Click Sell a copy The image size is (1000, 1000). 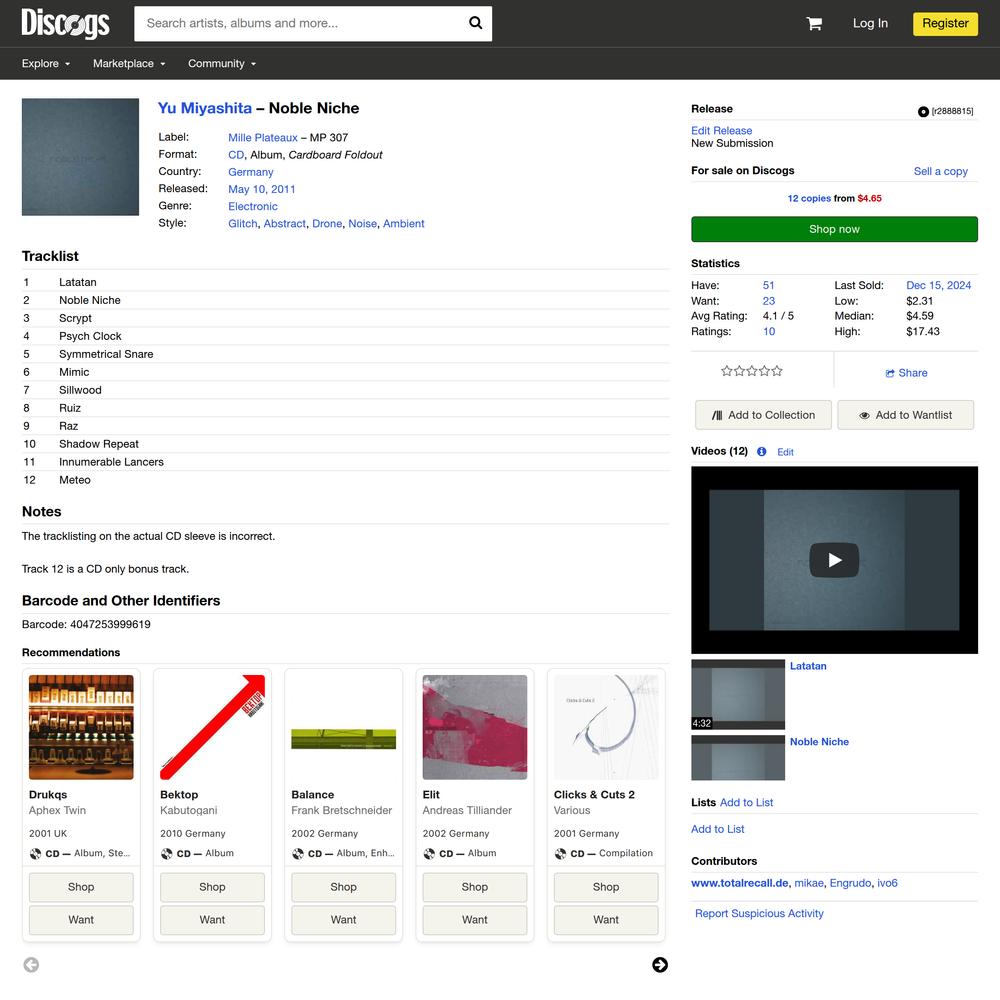[x=941, y=172]
